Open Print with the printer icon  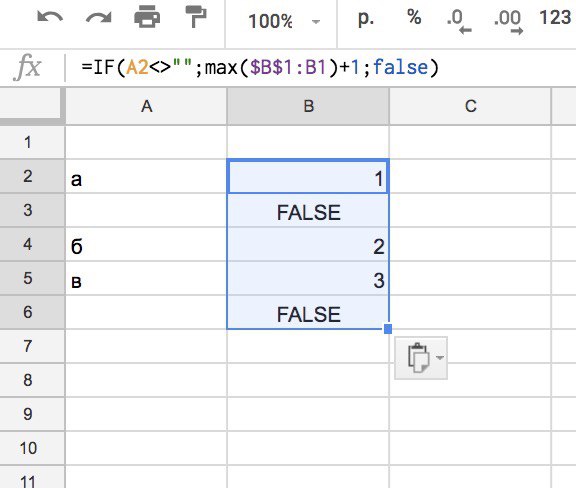[147, 17]
